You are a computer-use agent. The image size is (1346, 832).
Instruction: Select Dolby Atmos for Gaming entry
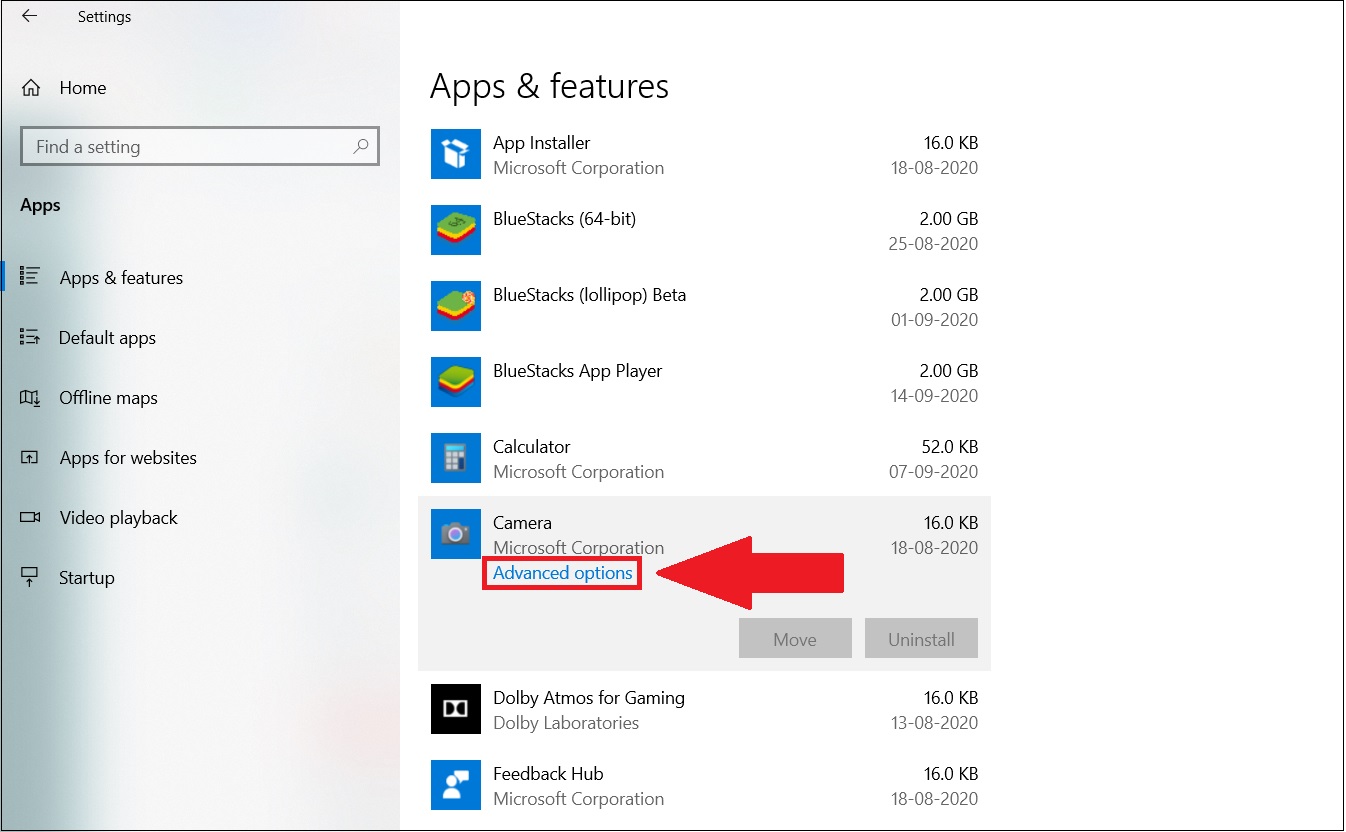704,709
